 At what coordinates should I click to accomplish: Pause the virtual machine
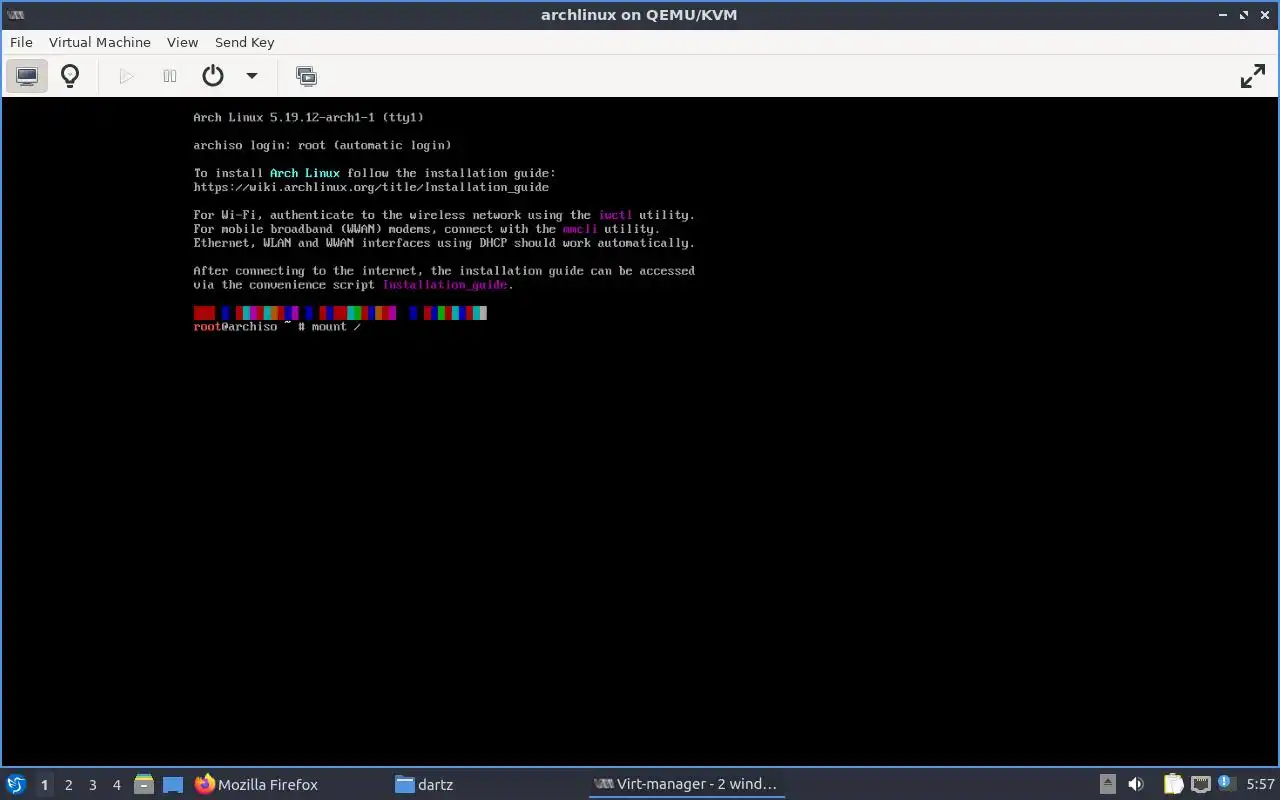(170, 76)
